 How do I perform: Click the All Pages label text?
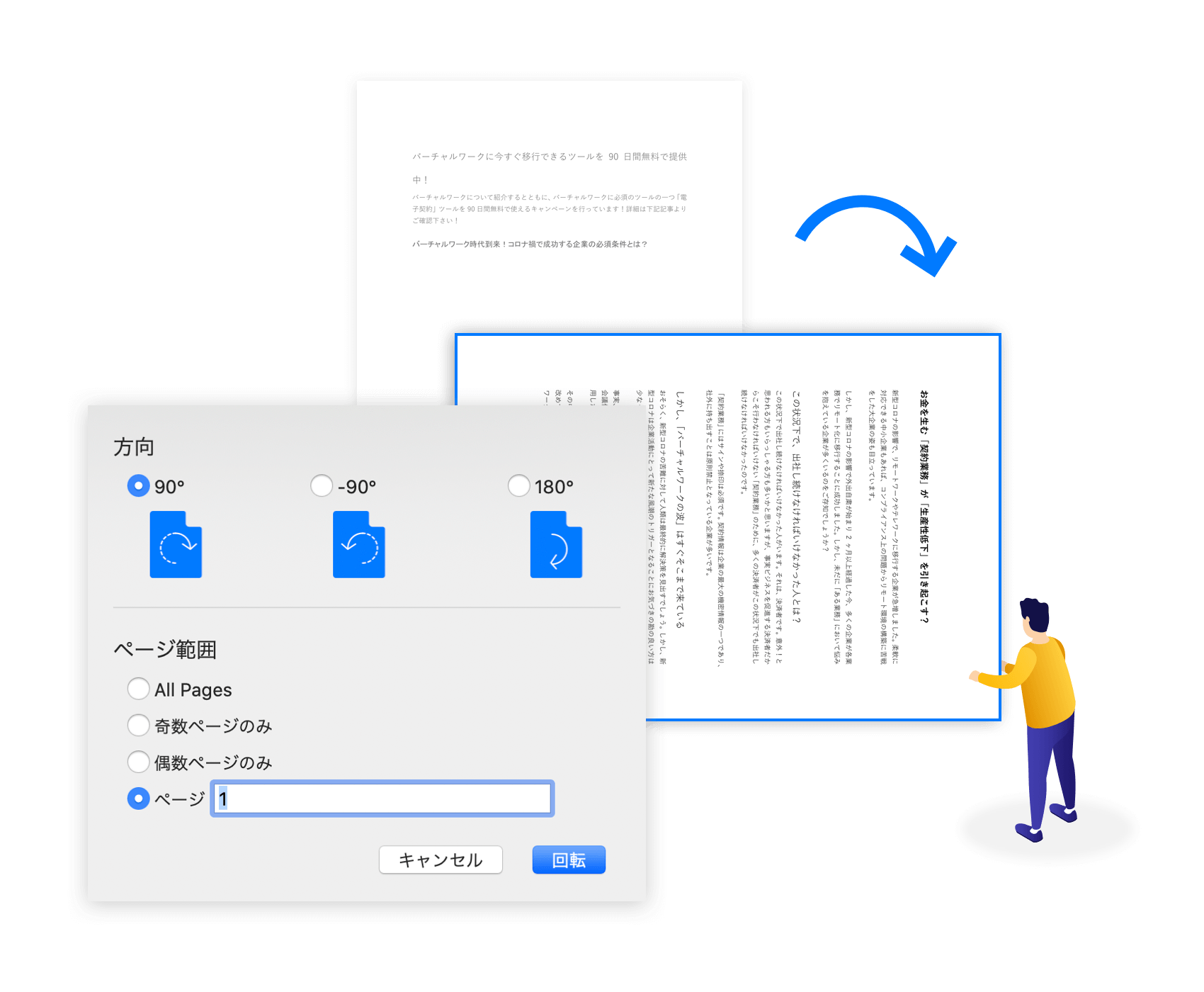coord(193,690)
